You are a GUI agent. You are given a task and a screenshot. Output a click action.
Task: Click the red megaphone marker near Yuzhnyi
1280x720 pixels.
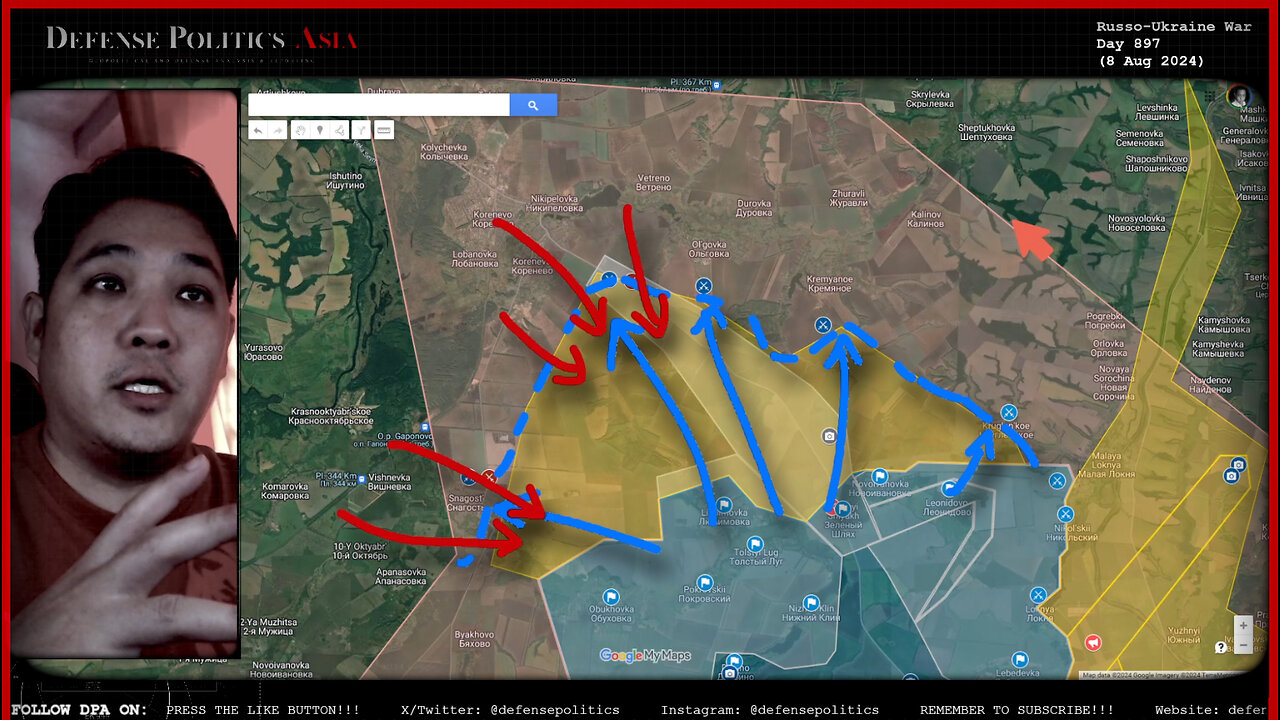[x=1093, y=642]
